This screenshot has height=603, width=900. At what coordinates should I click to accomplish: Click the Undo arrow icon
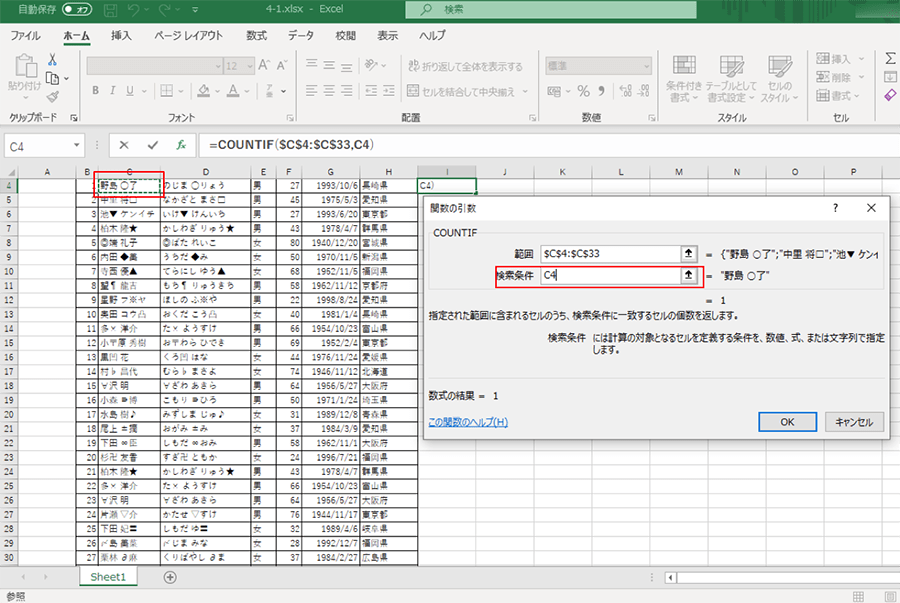tap(133, 9)
